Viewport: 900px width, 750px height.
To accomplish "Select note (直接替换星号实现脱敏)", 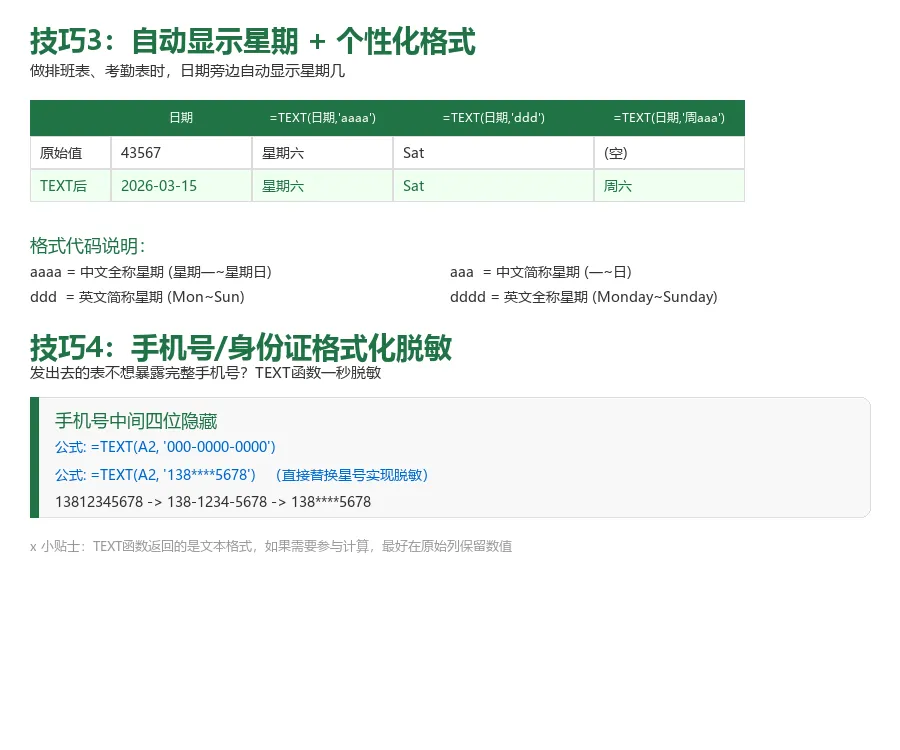I will click(351, 475).
